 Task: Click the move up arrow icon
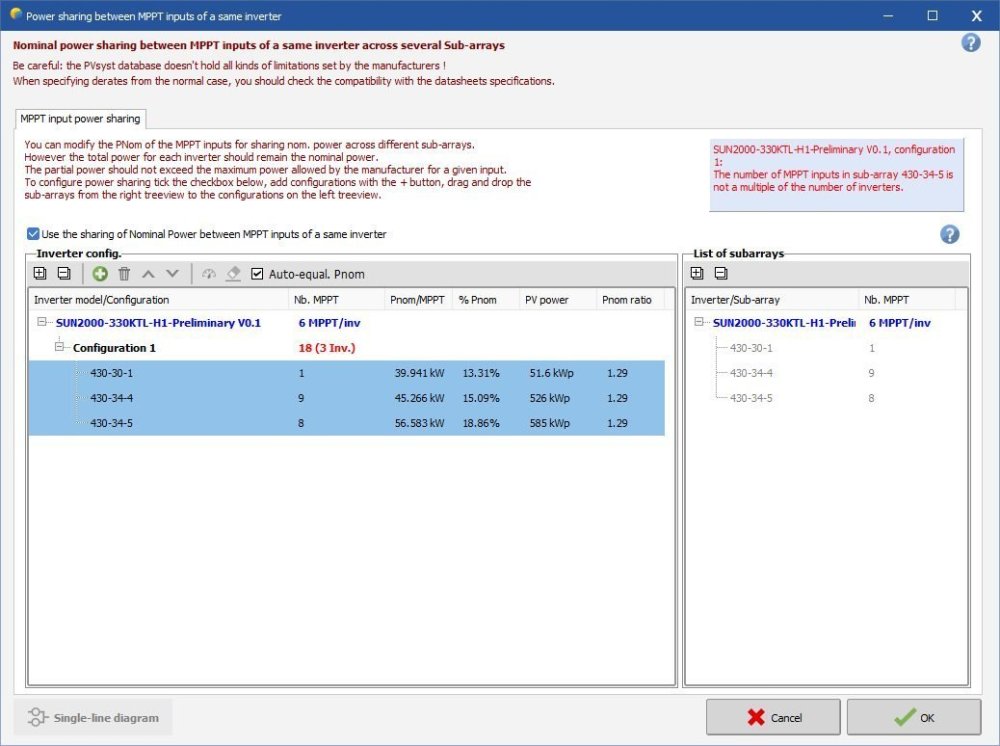click(148, 274)
